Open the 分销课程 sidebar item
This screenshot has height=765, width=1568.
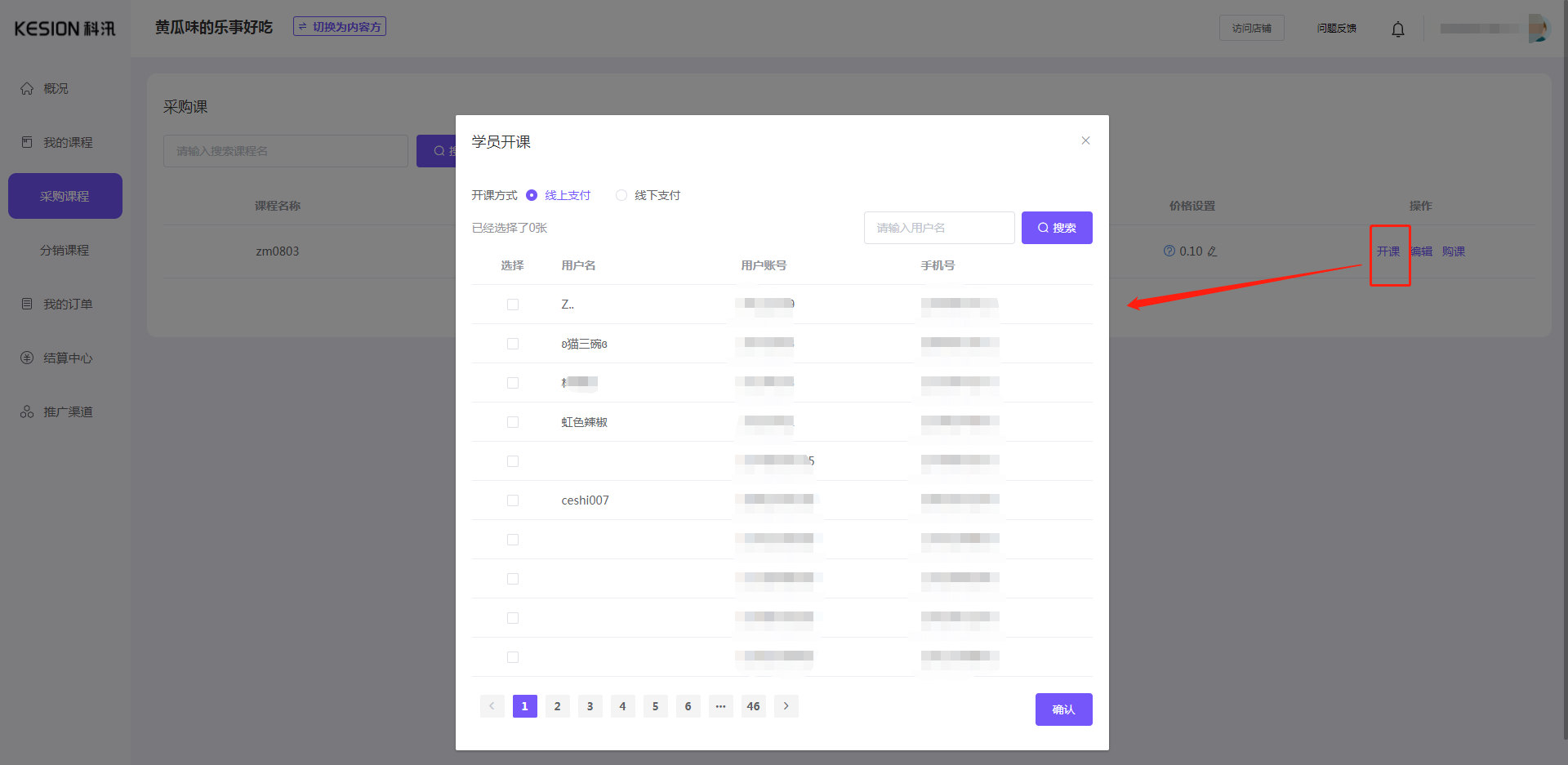pyautogui.click(x=65, y=250)
